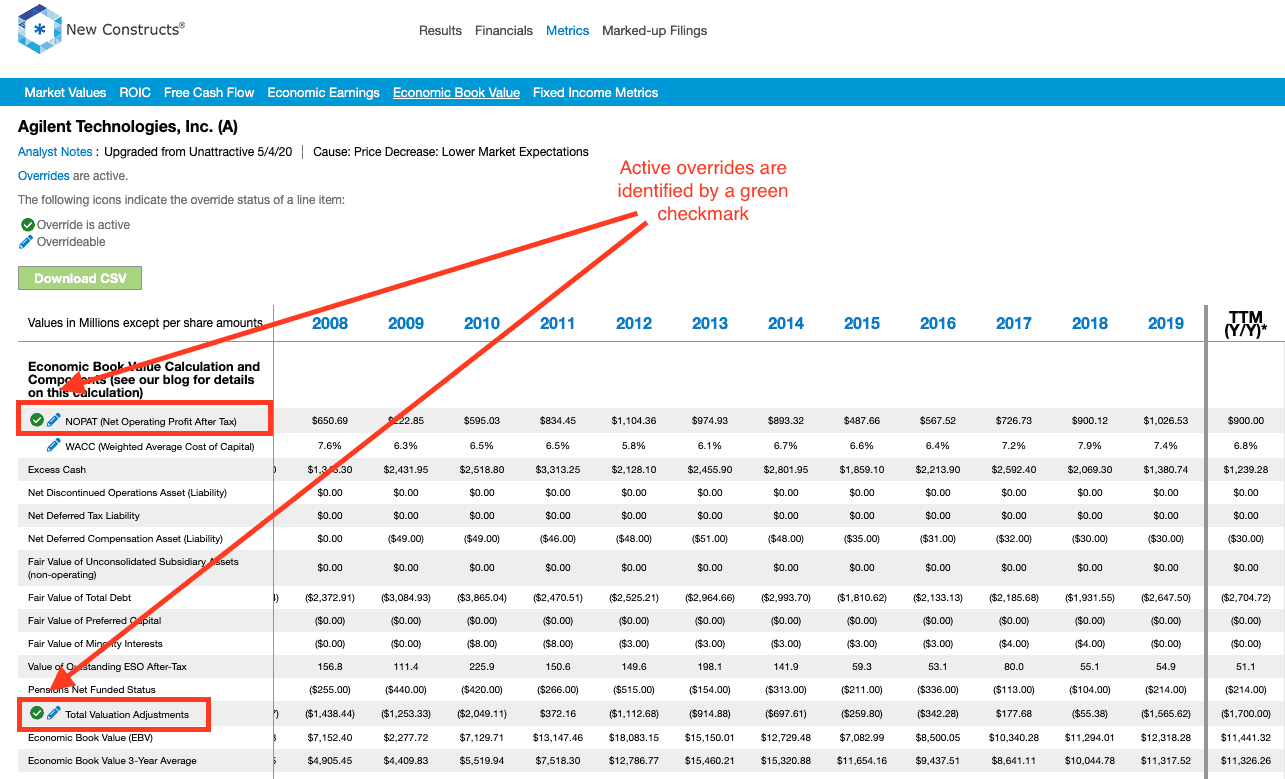Click Net Discontinued Operations Asset (Liability) label
Viewport: 1285px width, 779px height.
click(x=127, y=492)
